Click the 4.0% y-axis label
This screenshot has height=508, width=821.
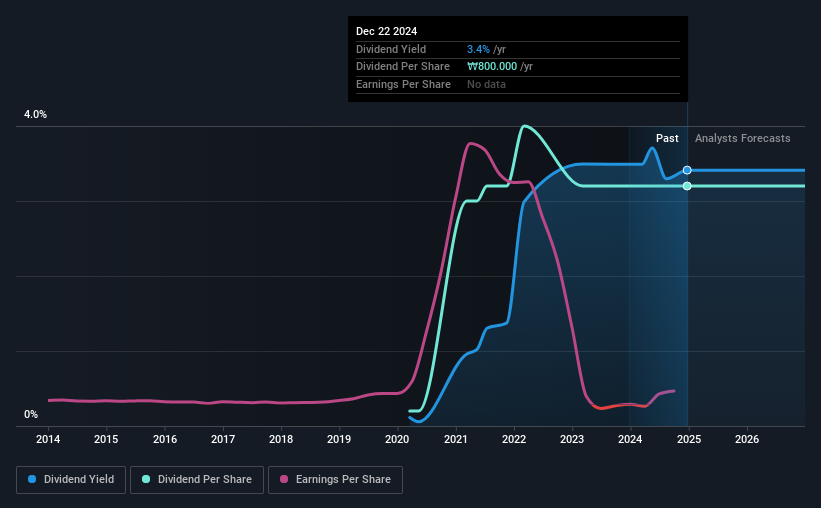pos(35,115)
